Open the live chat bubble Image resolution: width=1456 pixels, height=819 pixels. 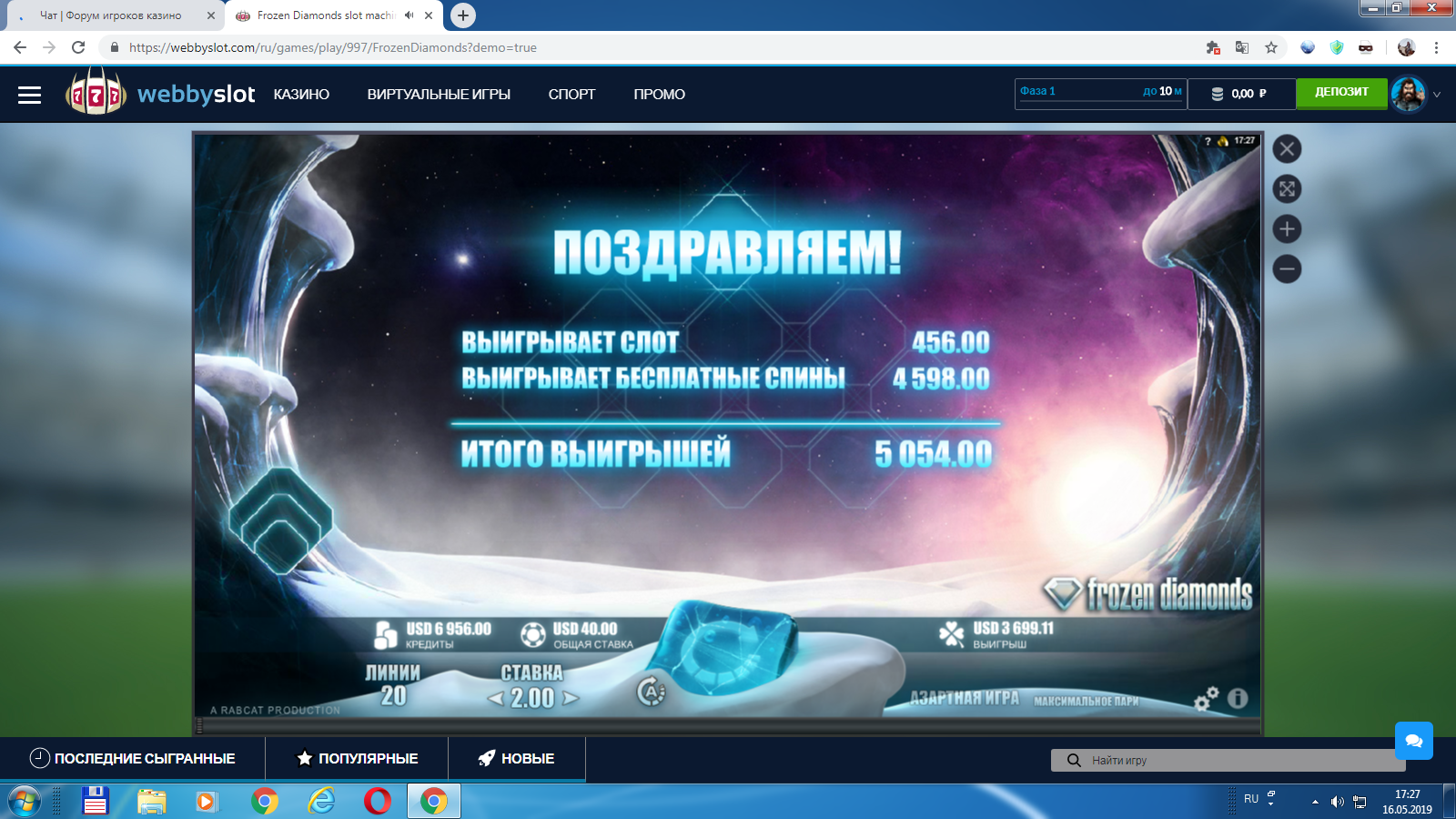coord(1414,741)
